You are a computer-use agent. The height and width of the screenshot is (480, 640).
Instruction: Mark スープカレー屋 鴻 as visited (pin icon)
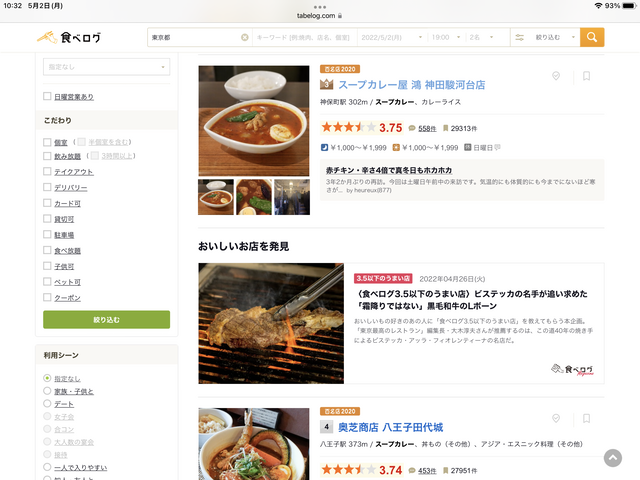point(556,76)
